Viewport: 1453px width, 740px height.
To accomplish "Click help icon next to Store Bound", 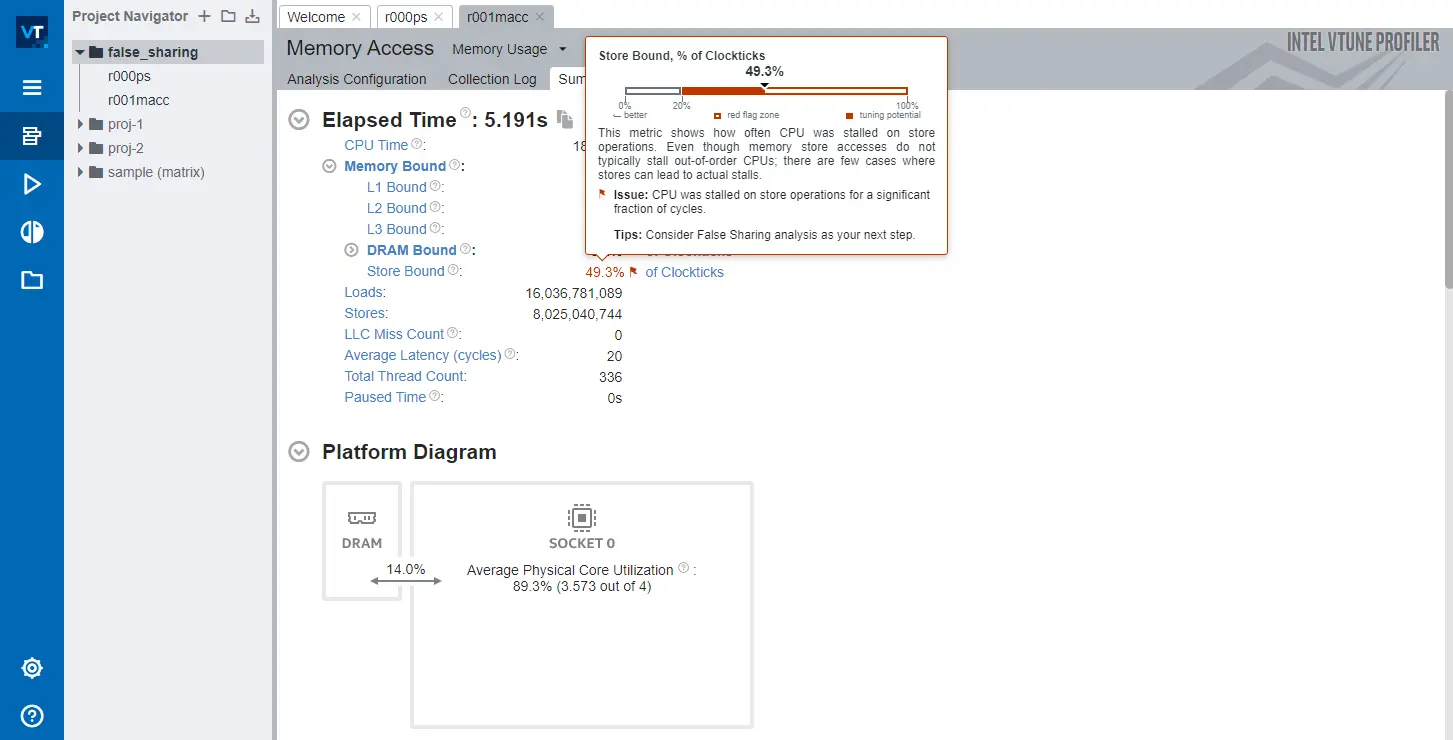I will [453, 270].
